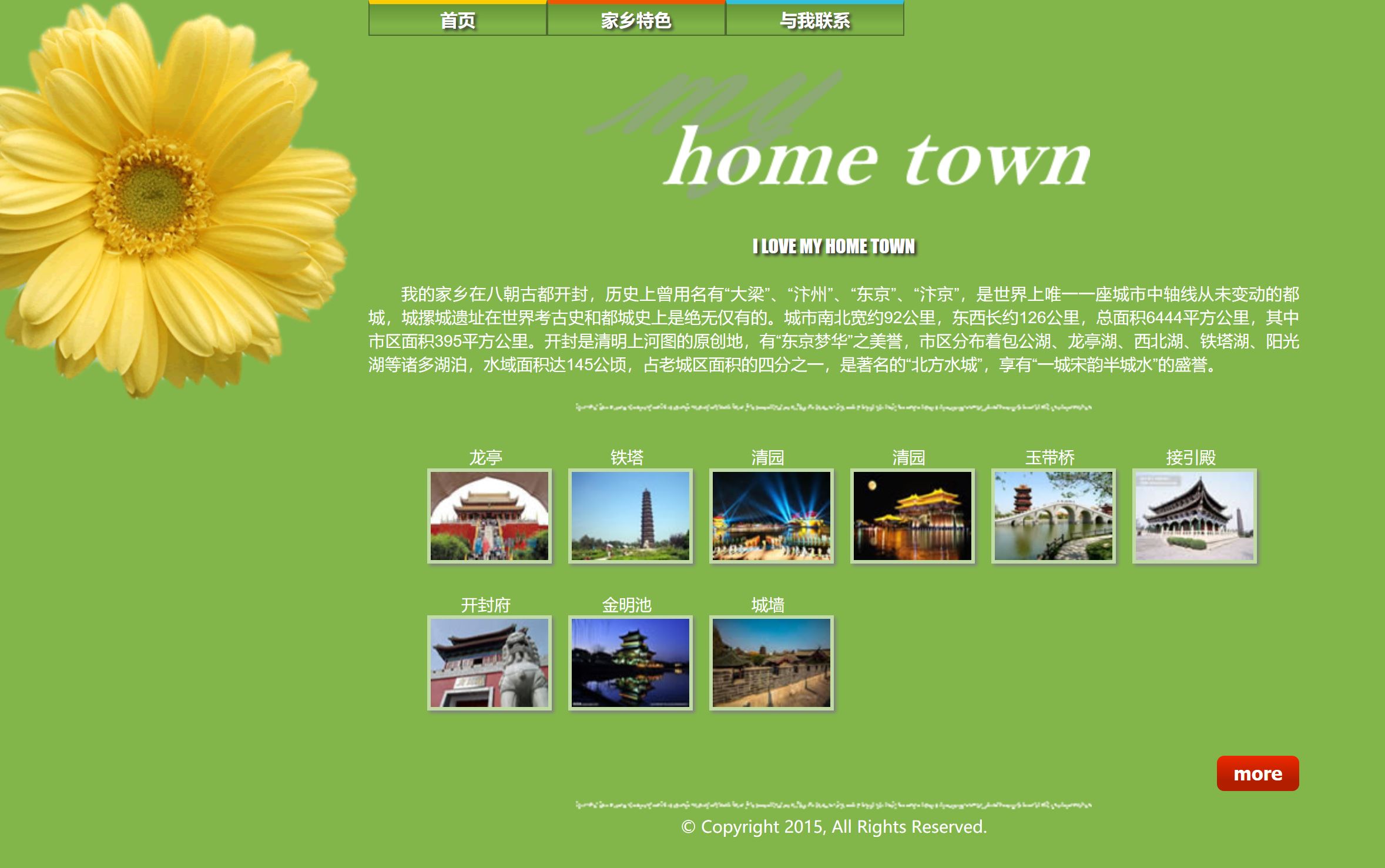Select the 玉带桥 bridge thumbnail

click(x=1053, y=516)
